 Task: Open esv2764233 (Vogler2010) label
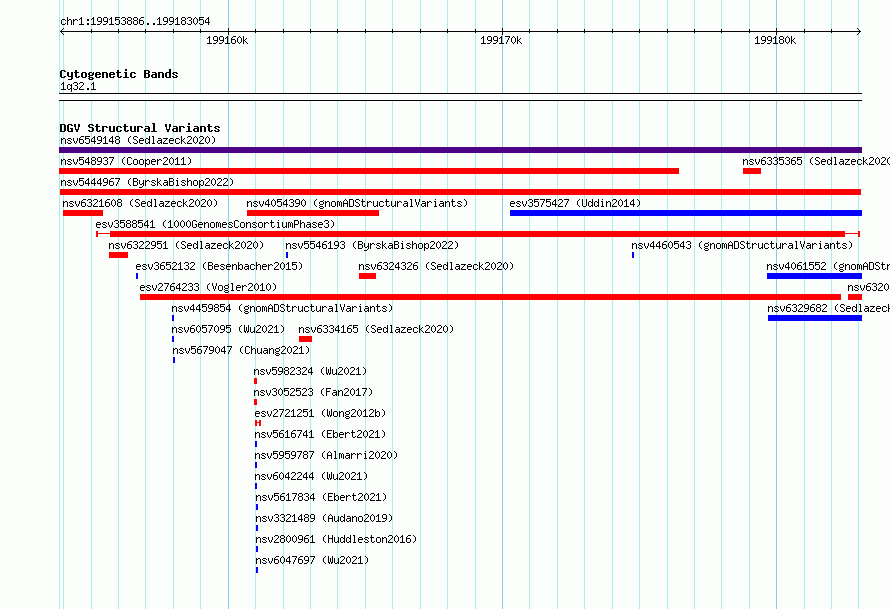(x=208, y=287)
